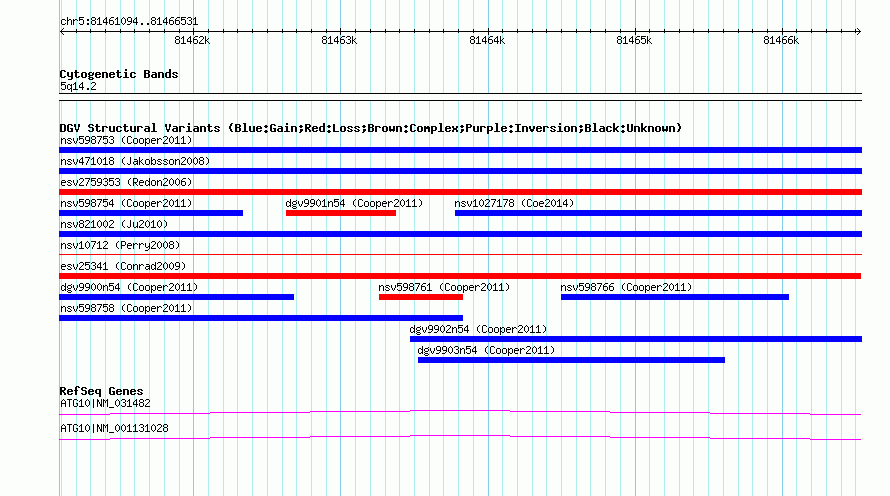
Task: Click label nsv598754 (Cooper2011)
Action: (x=126, y=203)
